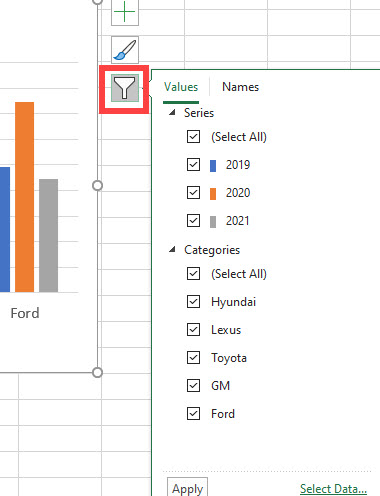Image resolution: width=380 pixels, height=496 pixels.
Task: Uncheck the 2020 series checkbox
Action: (193, 193)
